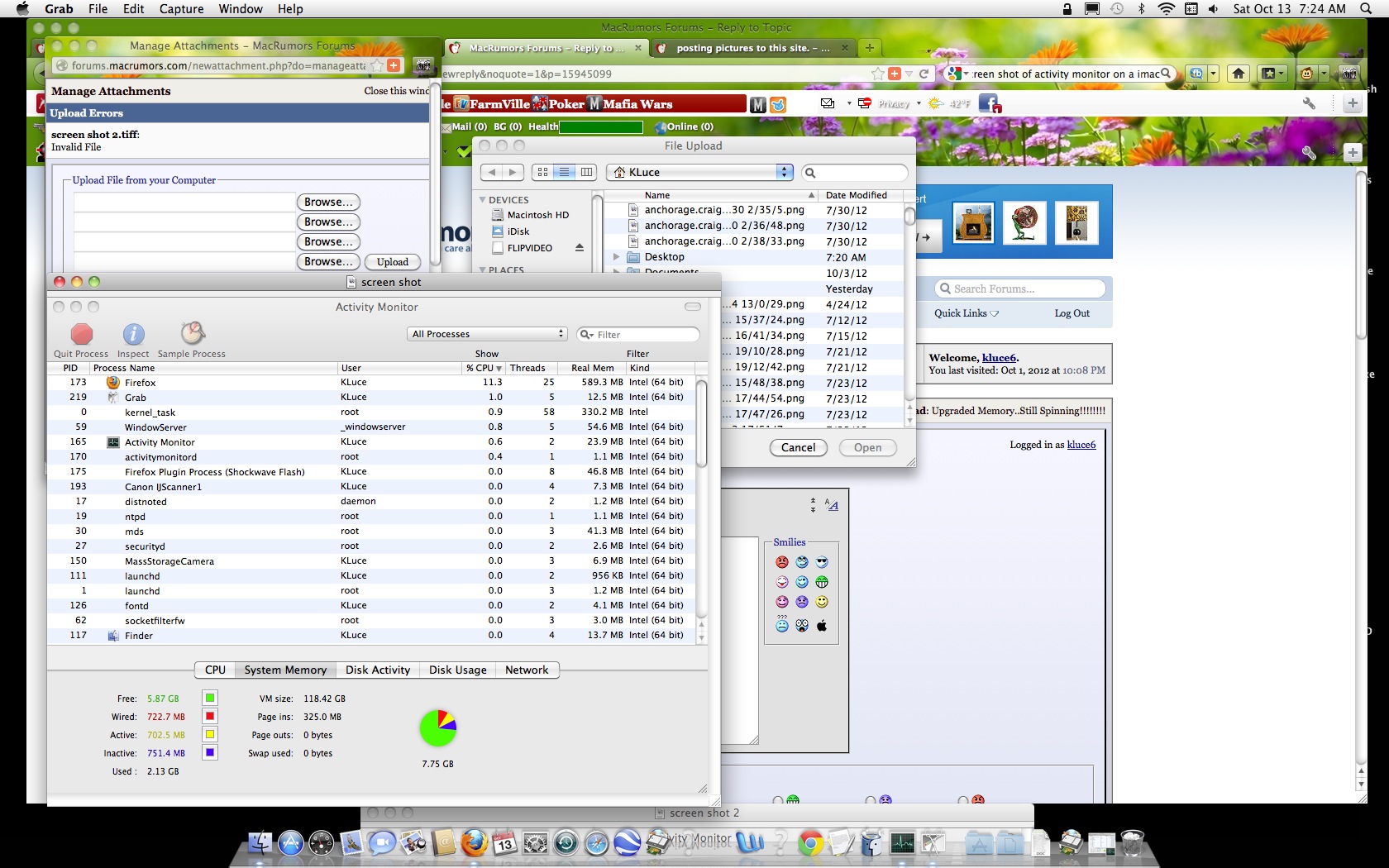Open the Privacy toolbar dropdown
1389x868 pixels.
pos(919,103)
